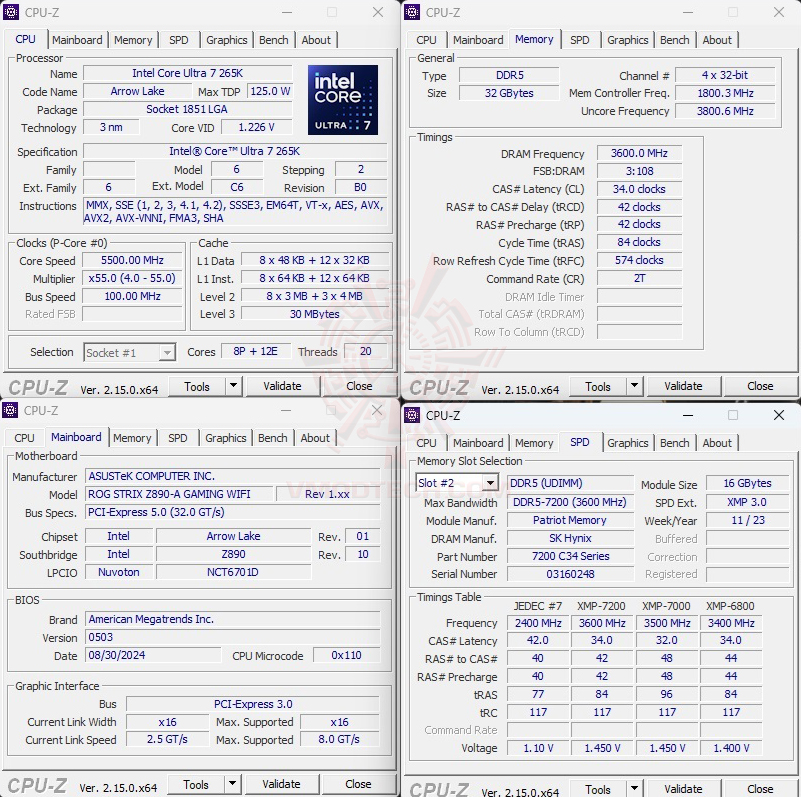801x797 pixels.
Task: Click Serial Number 03160248 field
Action: 570,574
